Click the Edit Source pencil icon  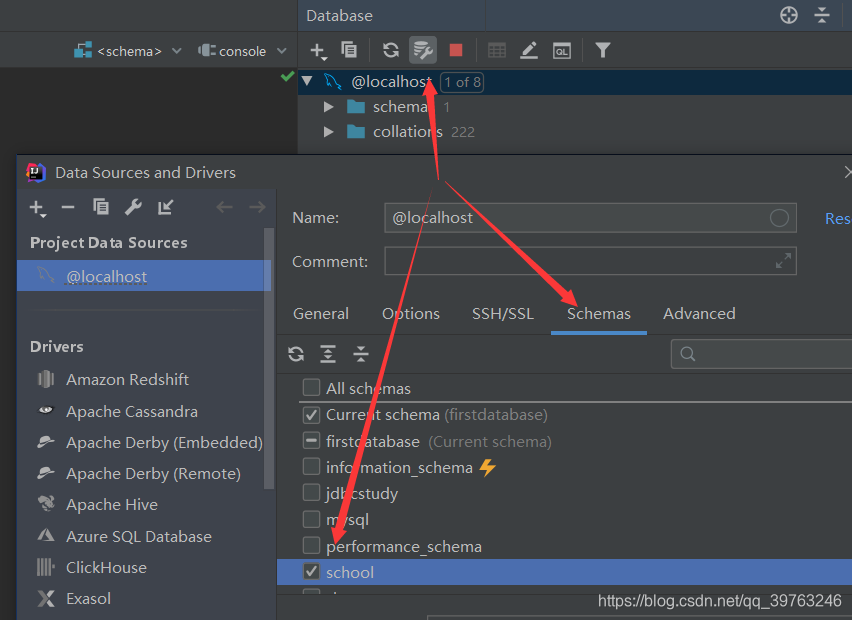pos(529,51)
